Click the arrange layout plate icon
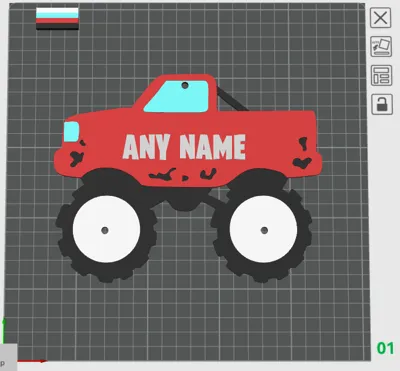 point(381,76)
